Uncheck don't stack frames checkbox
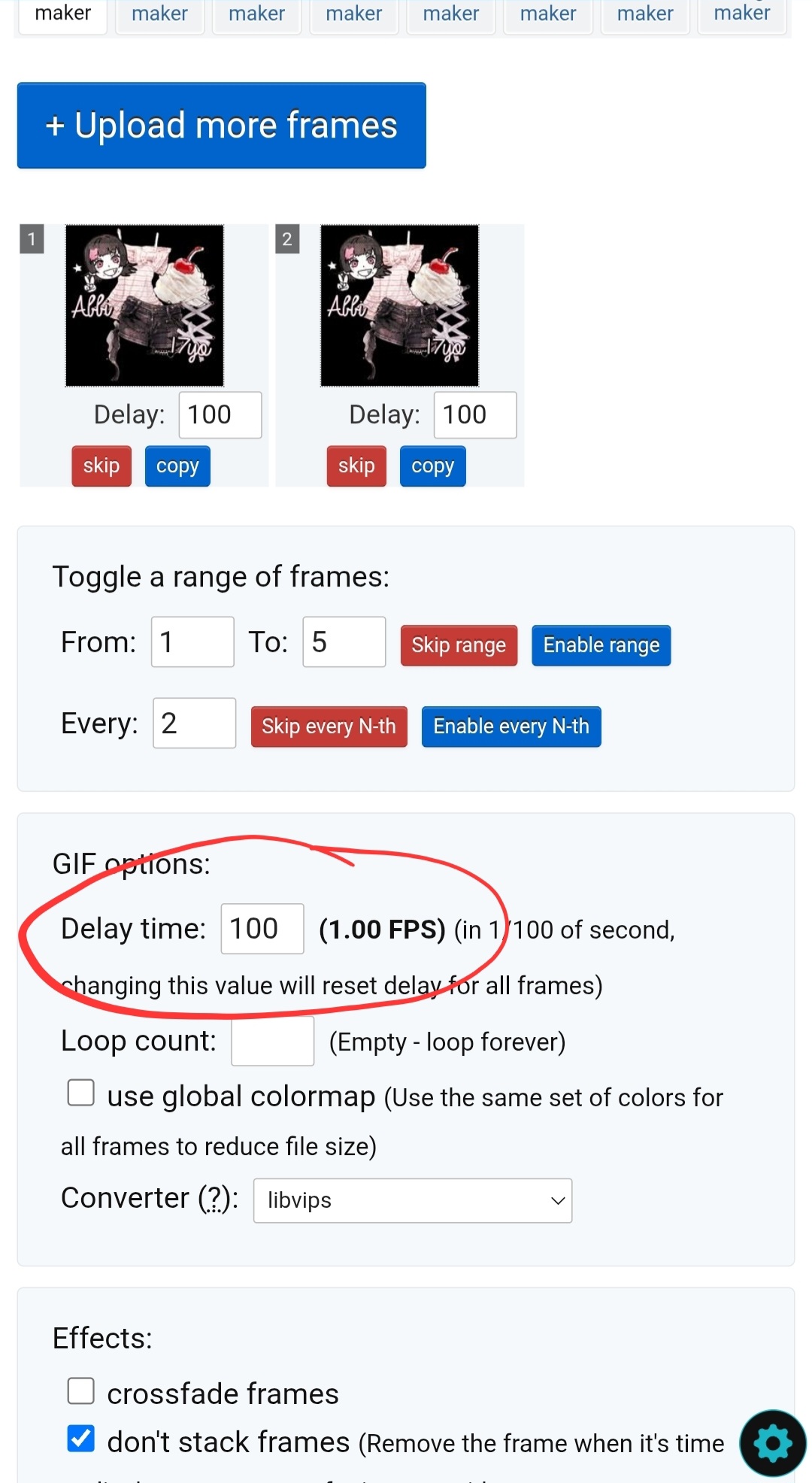812x1483 pixels. (x=81, y=1439)
